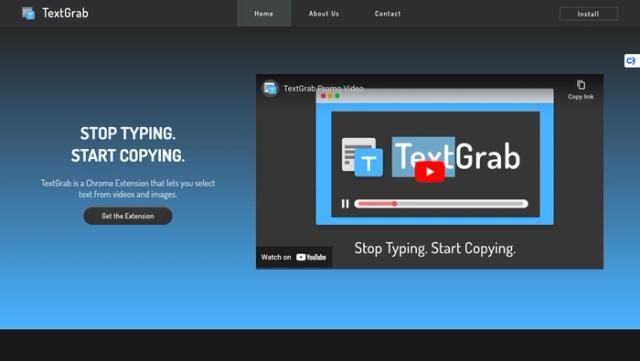Click the highlighted TextGrab wordmark in video

tap(456, 156)
